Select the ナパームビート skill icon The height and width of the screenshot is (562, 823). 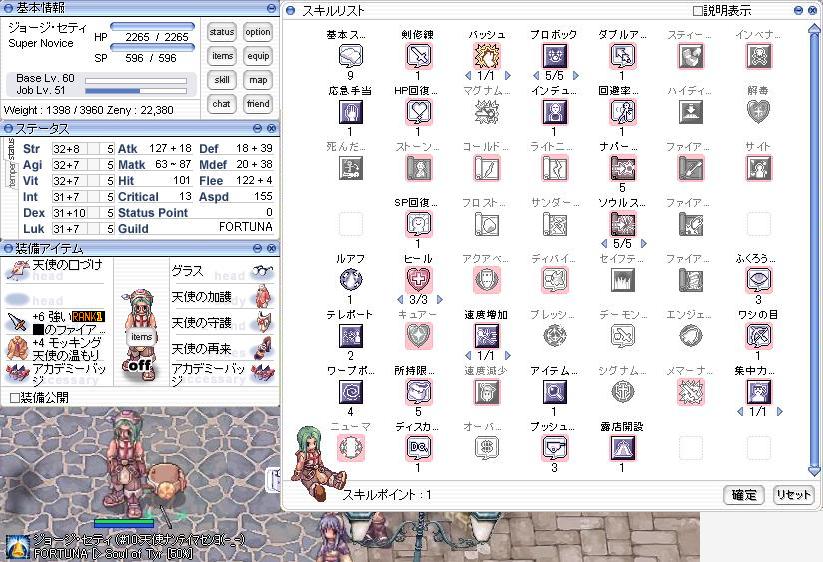coord(622,168)
